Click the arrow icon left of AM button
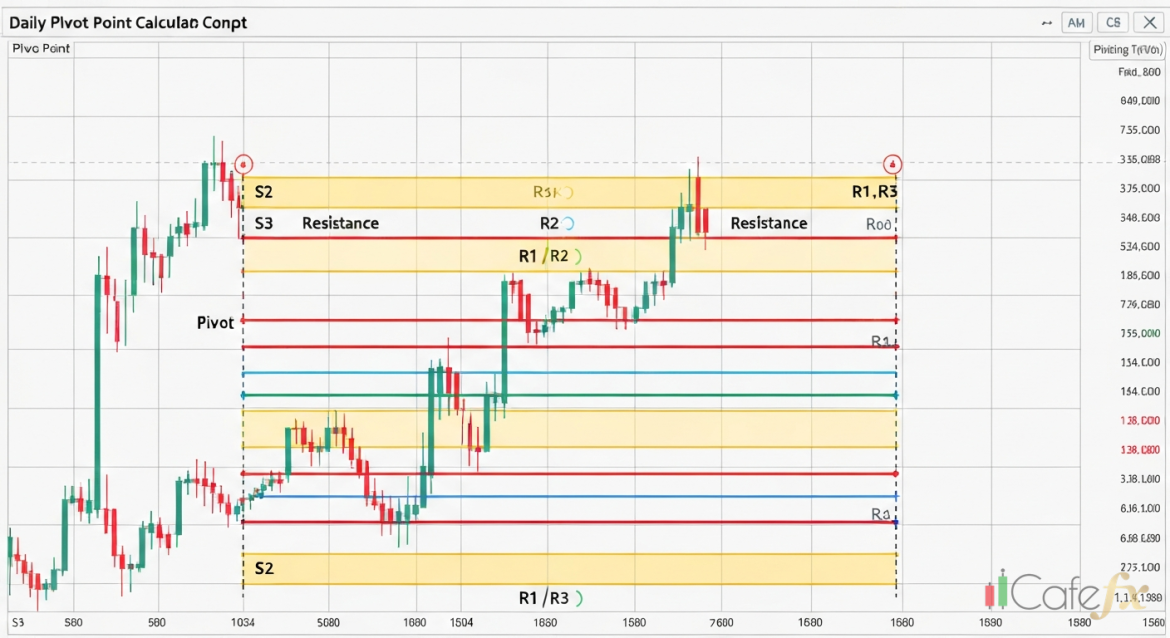1170x638 pixels. 1047,22
